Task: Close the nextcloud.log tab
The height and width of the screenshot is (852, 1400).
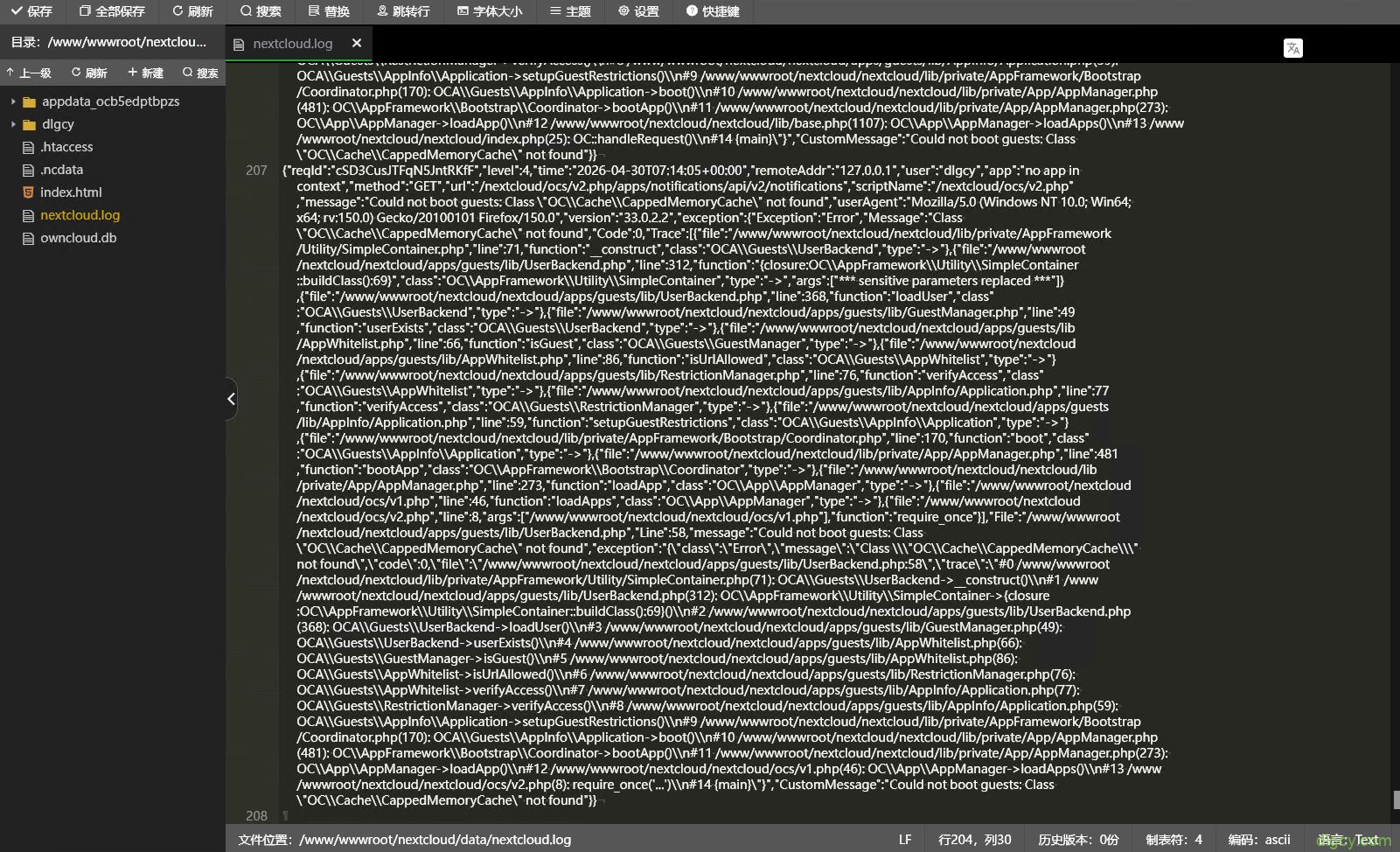Action: (357, 43)
